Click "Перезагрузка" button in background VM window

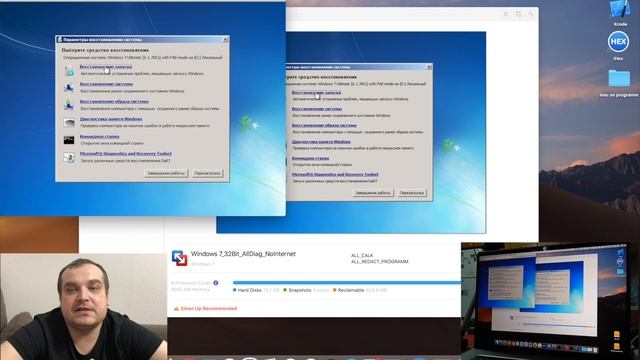pyautogui.click(x=411, y=193)
